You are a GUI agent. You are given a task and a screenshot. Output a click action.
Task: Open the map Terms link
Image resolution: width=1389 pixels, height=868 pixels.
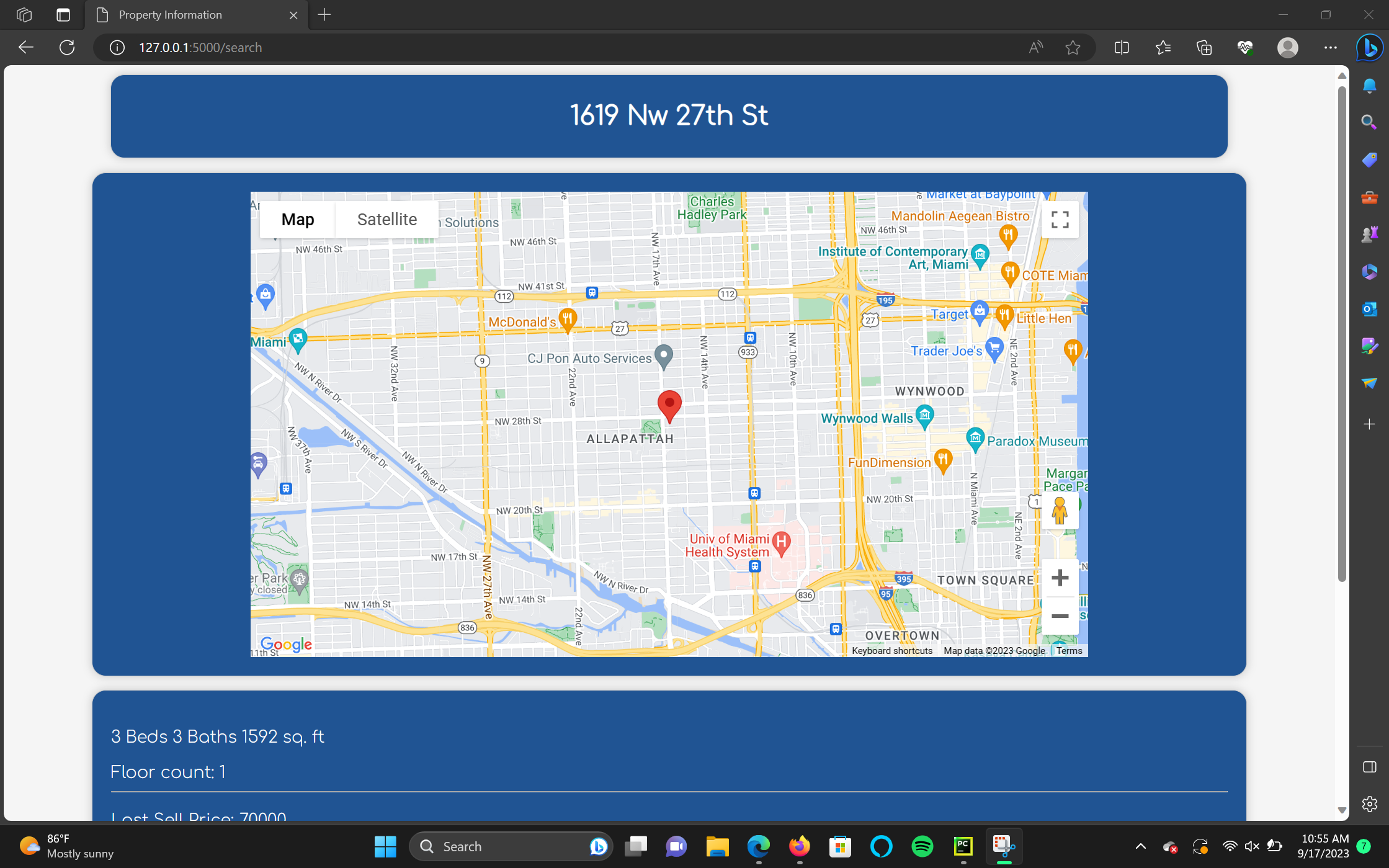(1069, 650)
